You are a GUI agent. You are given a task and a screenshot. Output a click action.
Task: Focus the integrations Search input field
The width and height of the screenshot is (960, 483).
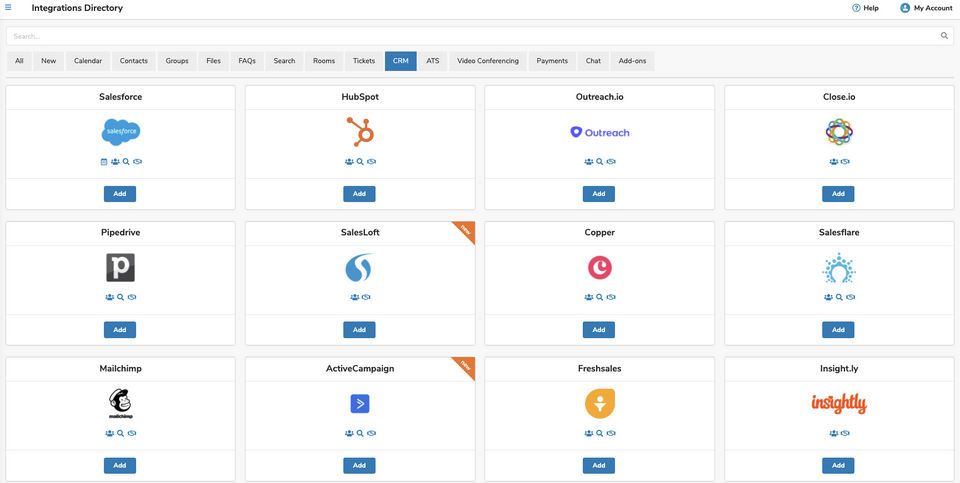[480, 36]
